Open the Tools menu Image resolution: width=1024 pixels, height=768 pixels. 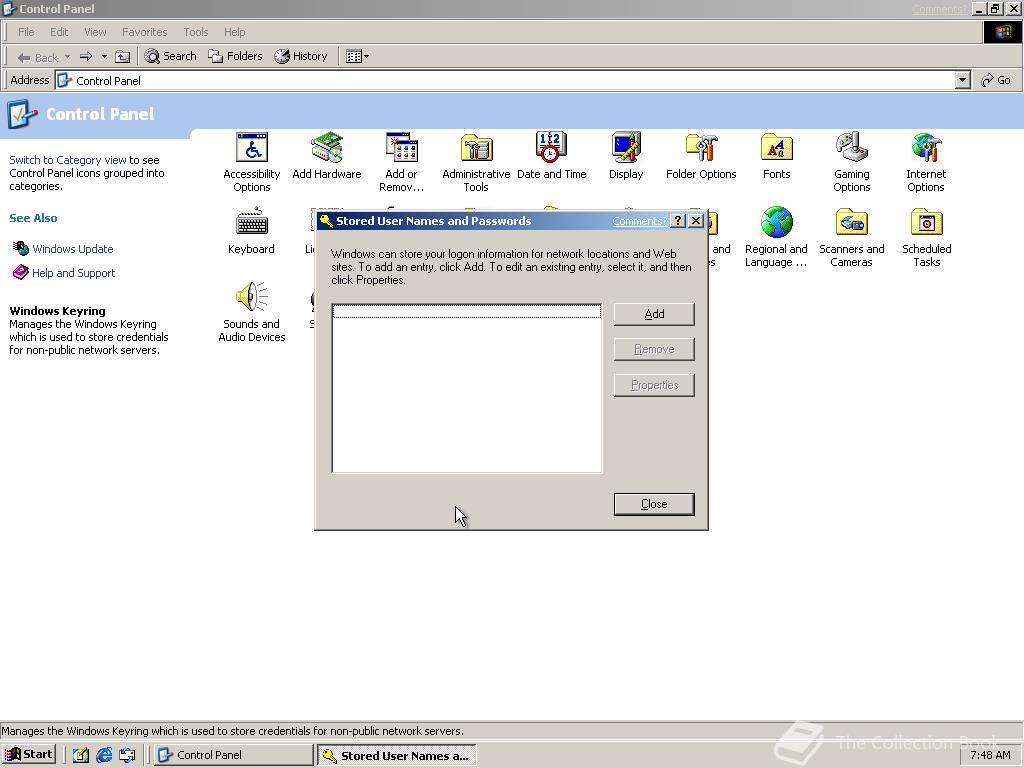195,32
